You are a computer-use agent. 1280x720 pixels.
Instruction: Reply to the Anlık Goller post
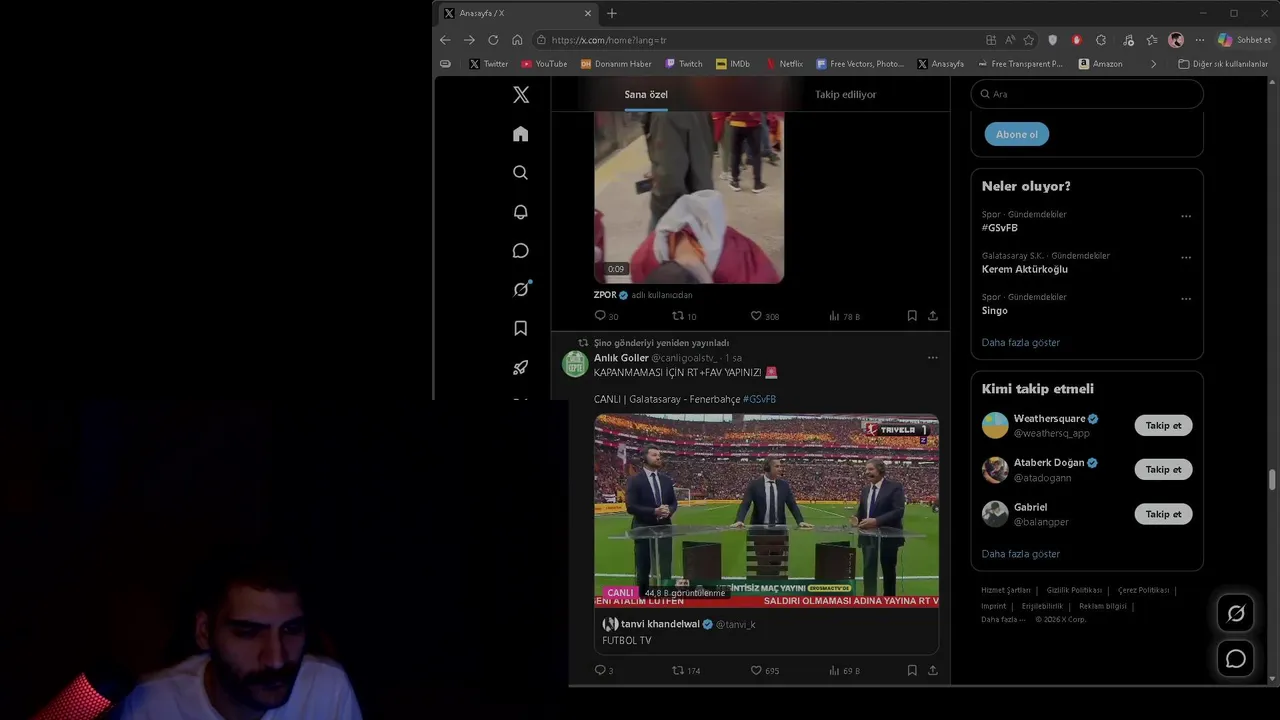tap(600, 670)
